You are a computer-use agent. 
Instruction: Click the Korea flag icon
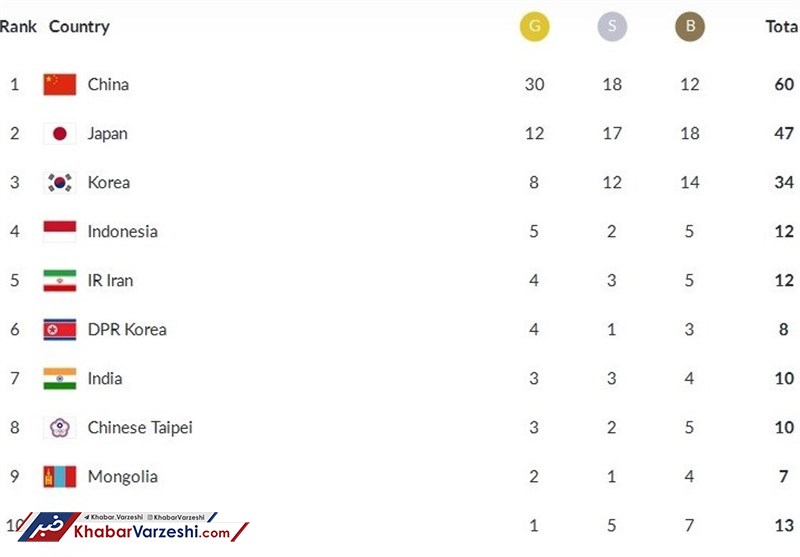tap(60, 182)
